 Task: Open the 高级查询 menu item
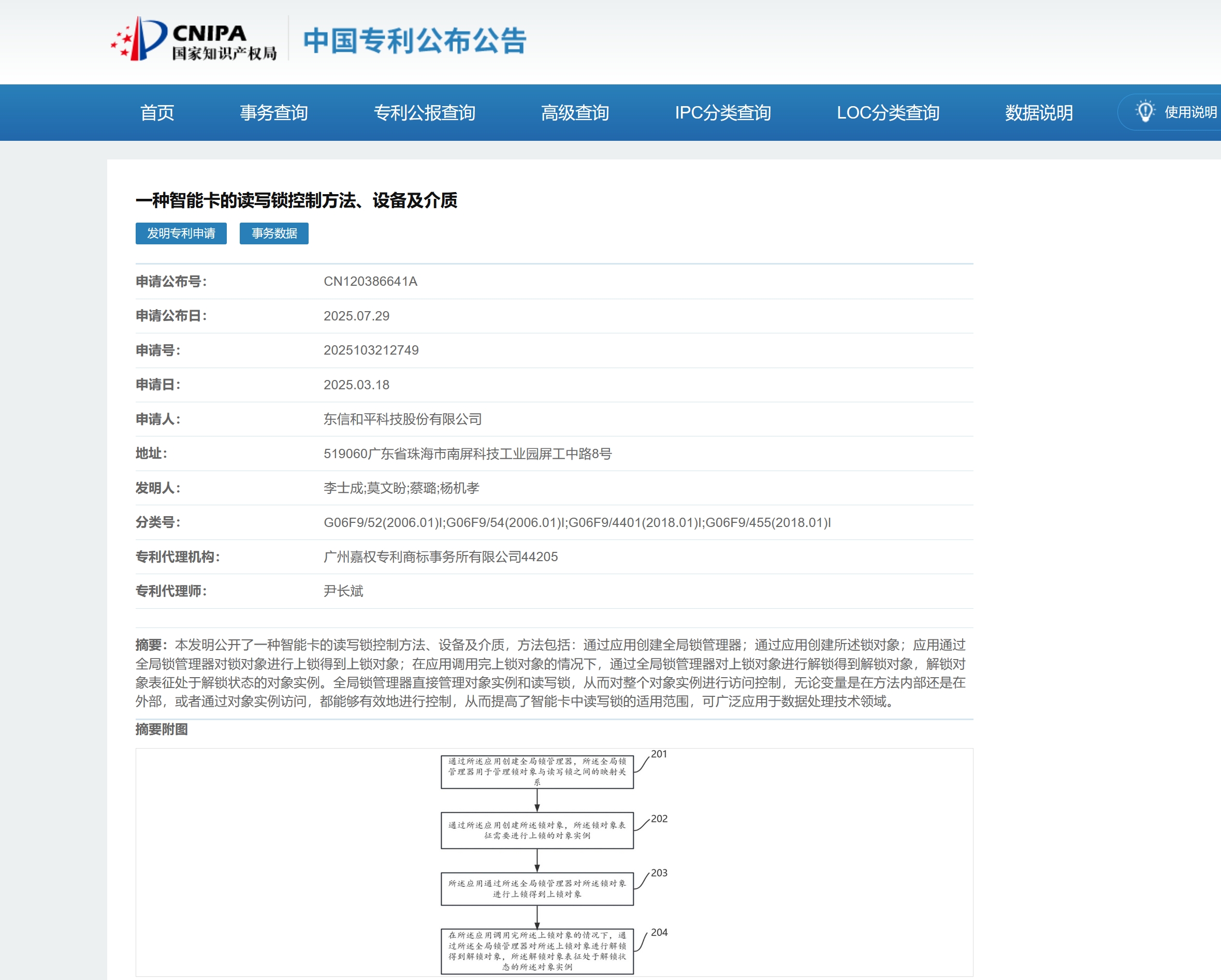tap(575, 113)
